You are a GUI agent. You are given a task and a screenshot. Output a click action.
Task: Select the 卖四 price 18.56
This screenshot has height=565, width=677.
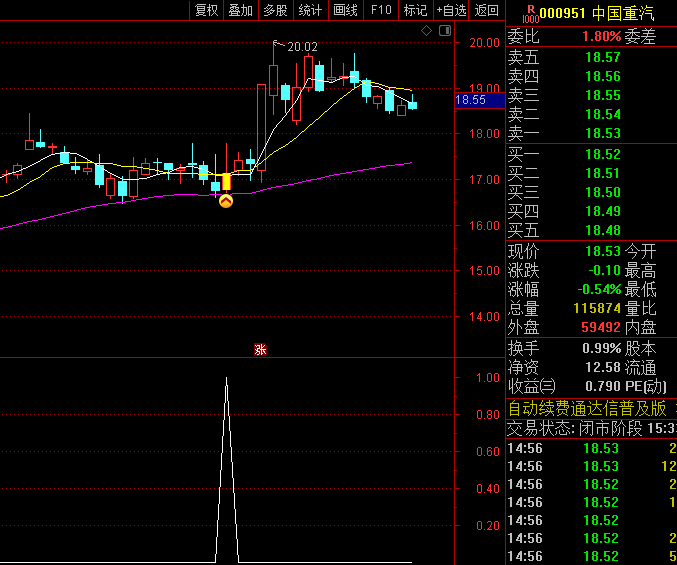pos(603,76)
